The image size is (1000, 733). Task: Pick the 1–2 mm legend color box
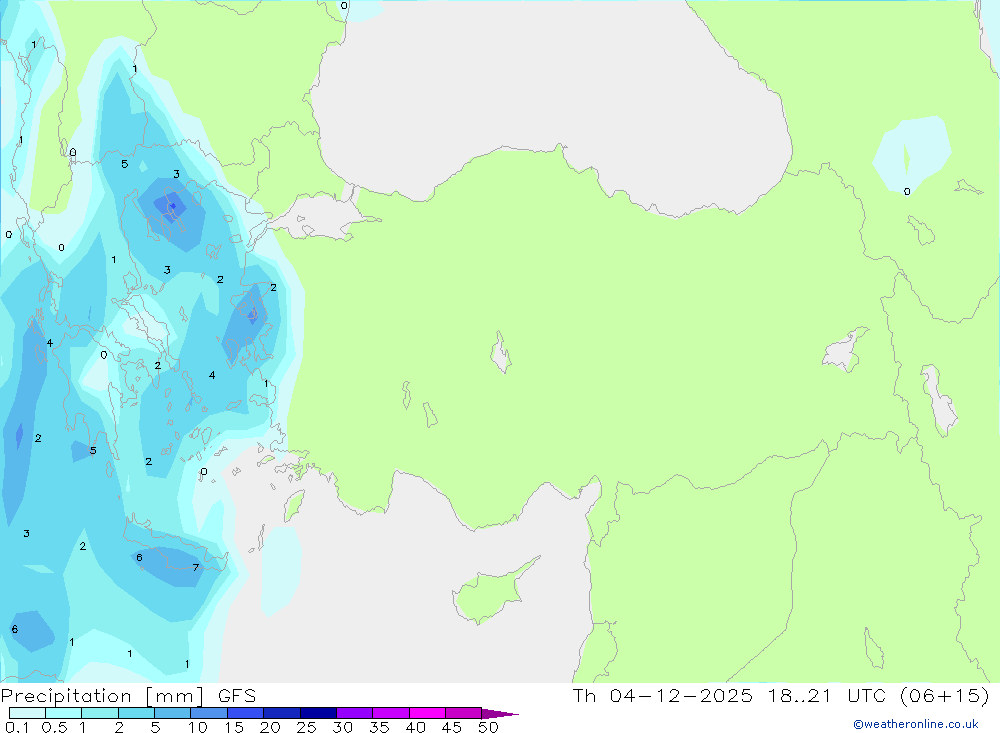[x=99, y=713]
